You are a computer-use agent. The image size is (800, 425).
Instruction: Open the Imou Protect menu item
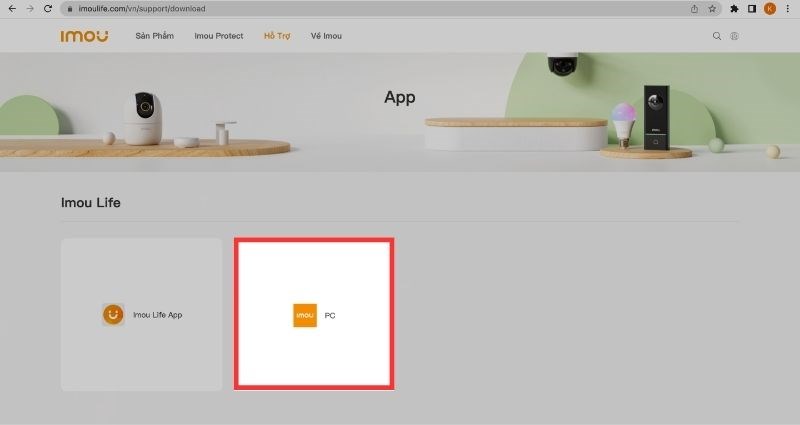218,36
